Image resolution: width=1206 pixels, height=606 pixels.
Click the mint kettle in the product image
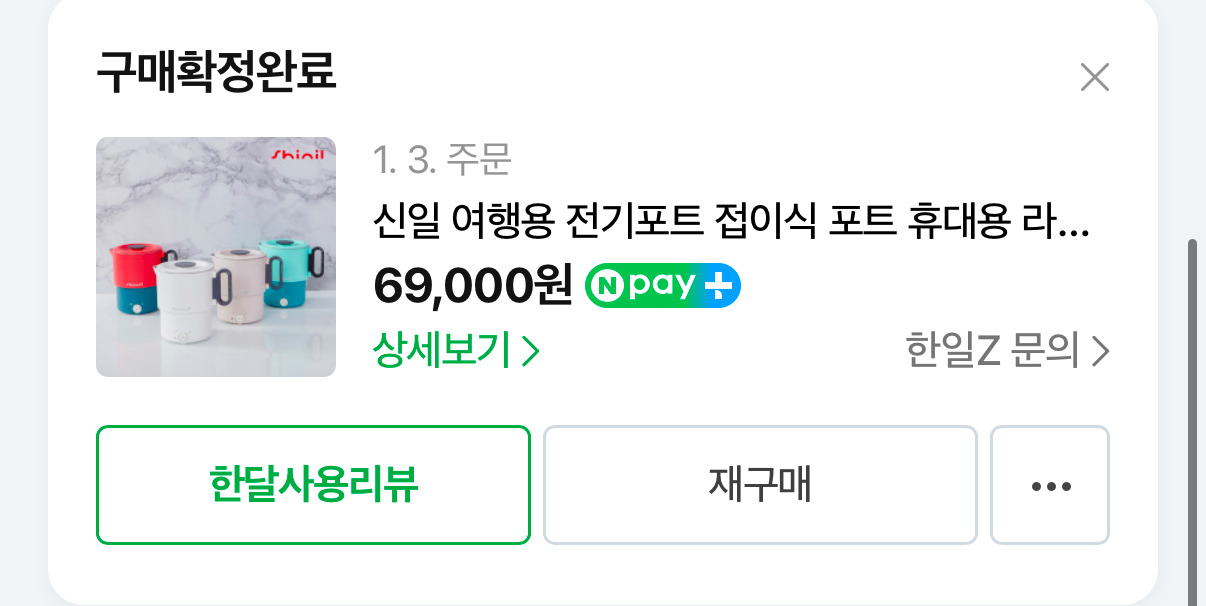pos(290,268)
